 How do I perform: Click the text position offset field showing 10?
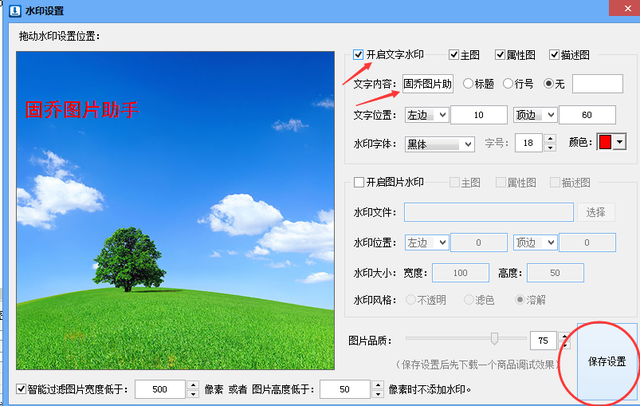(x=479, y=115)
